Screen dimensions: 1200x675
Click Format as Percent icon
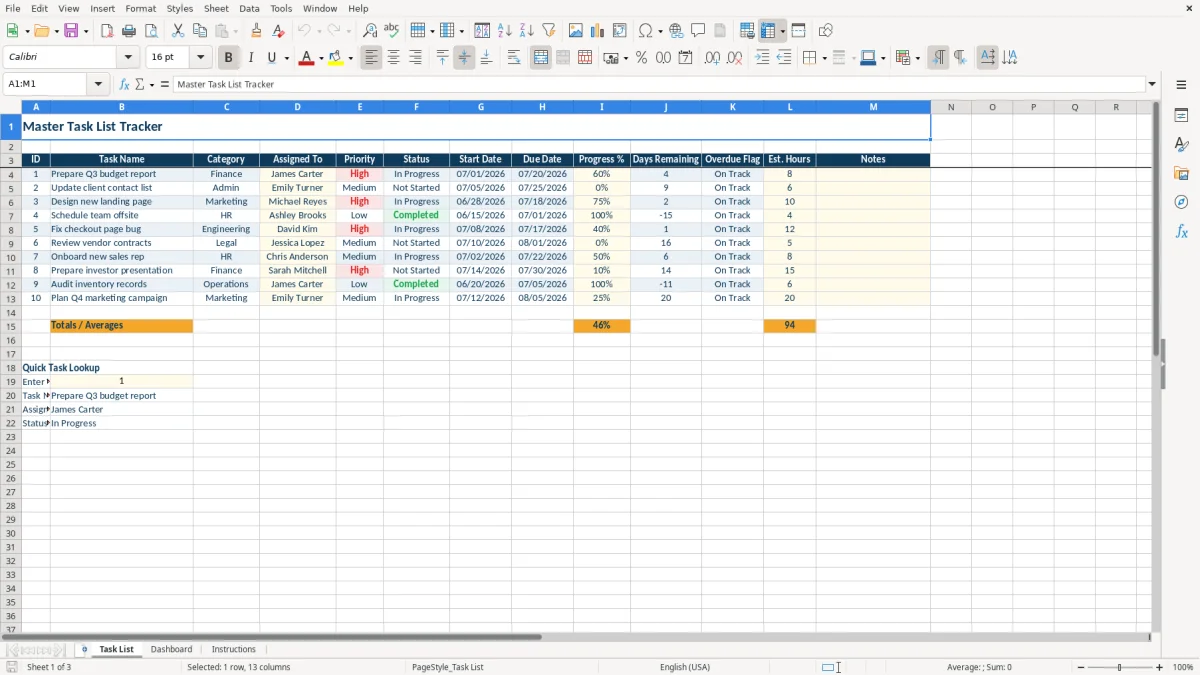[641, 58]
